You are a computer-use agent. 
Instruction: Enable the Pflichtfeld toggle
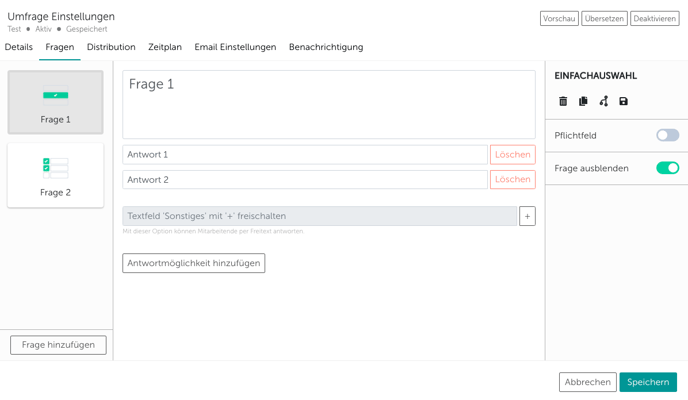(x=667, y=135)
